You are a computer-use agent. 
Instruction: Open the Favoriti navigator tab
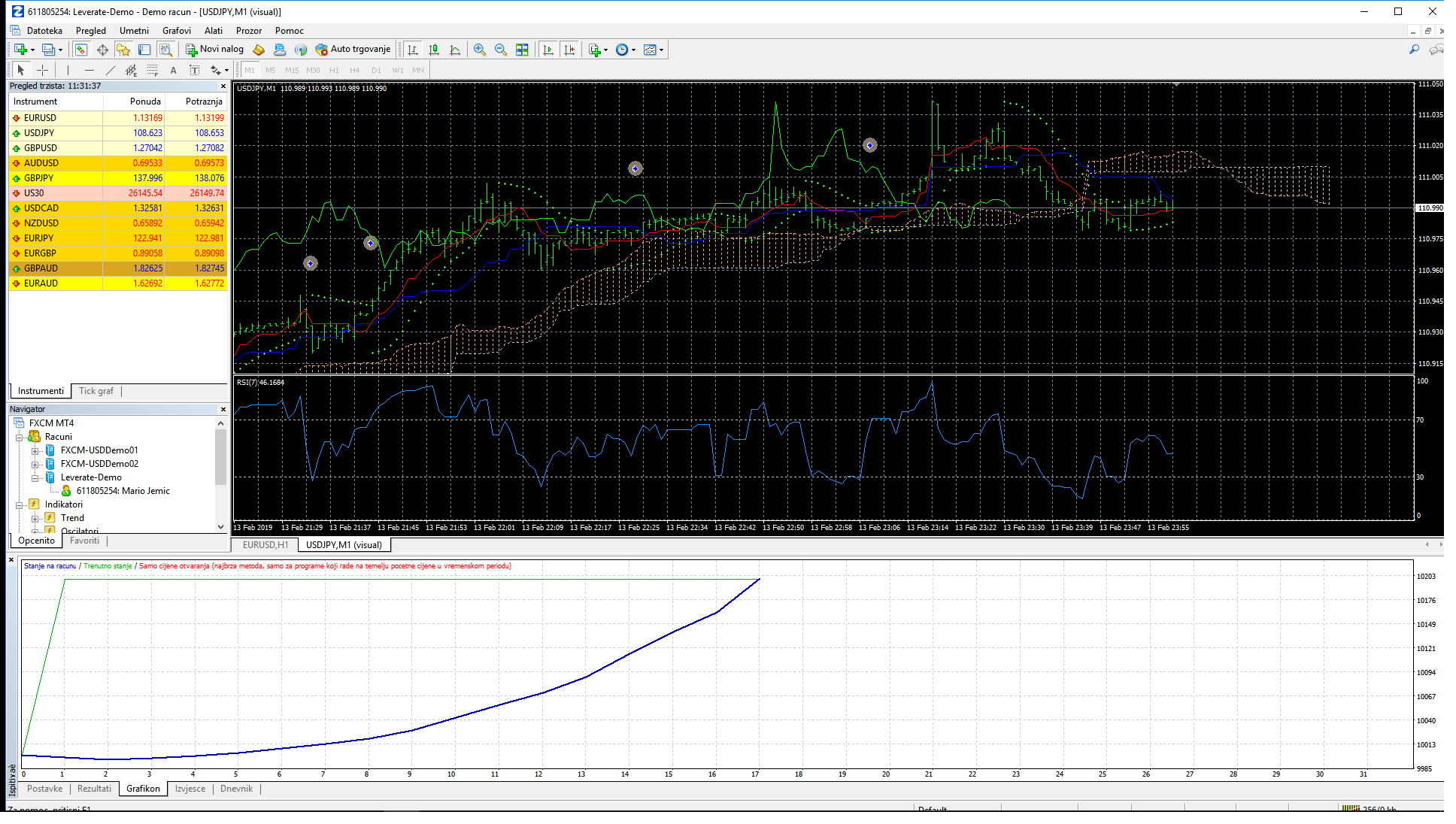[x=84, y=541]
